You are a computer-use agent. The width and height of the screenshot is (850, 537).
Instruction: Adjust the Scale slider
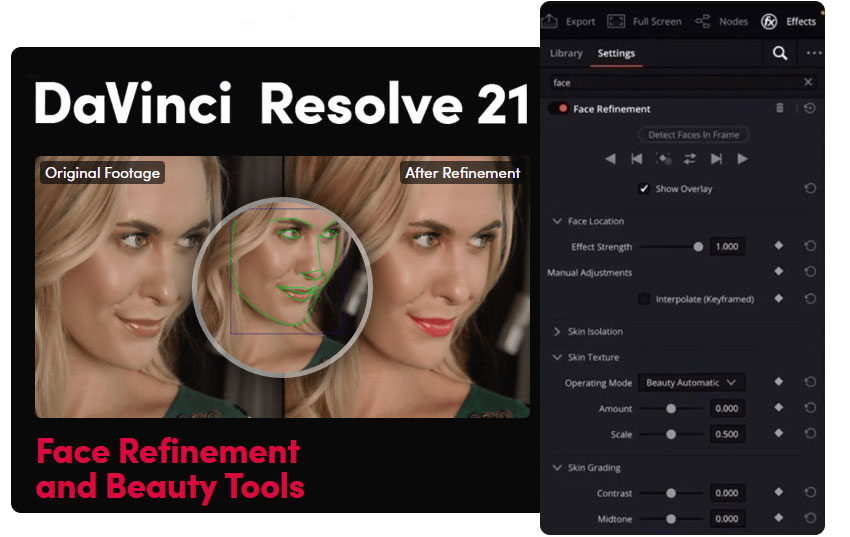671,434
